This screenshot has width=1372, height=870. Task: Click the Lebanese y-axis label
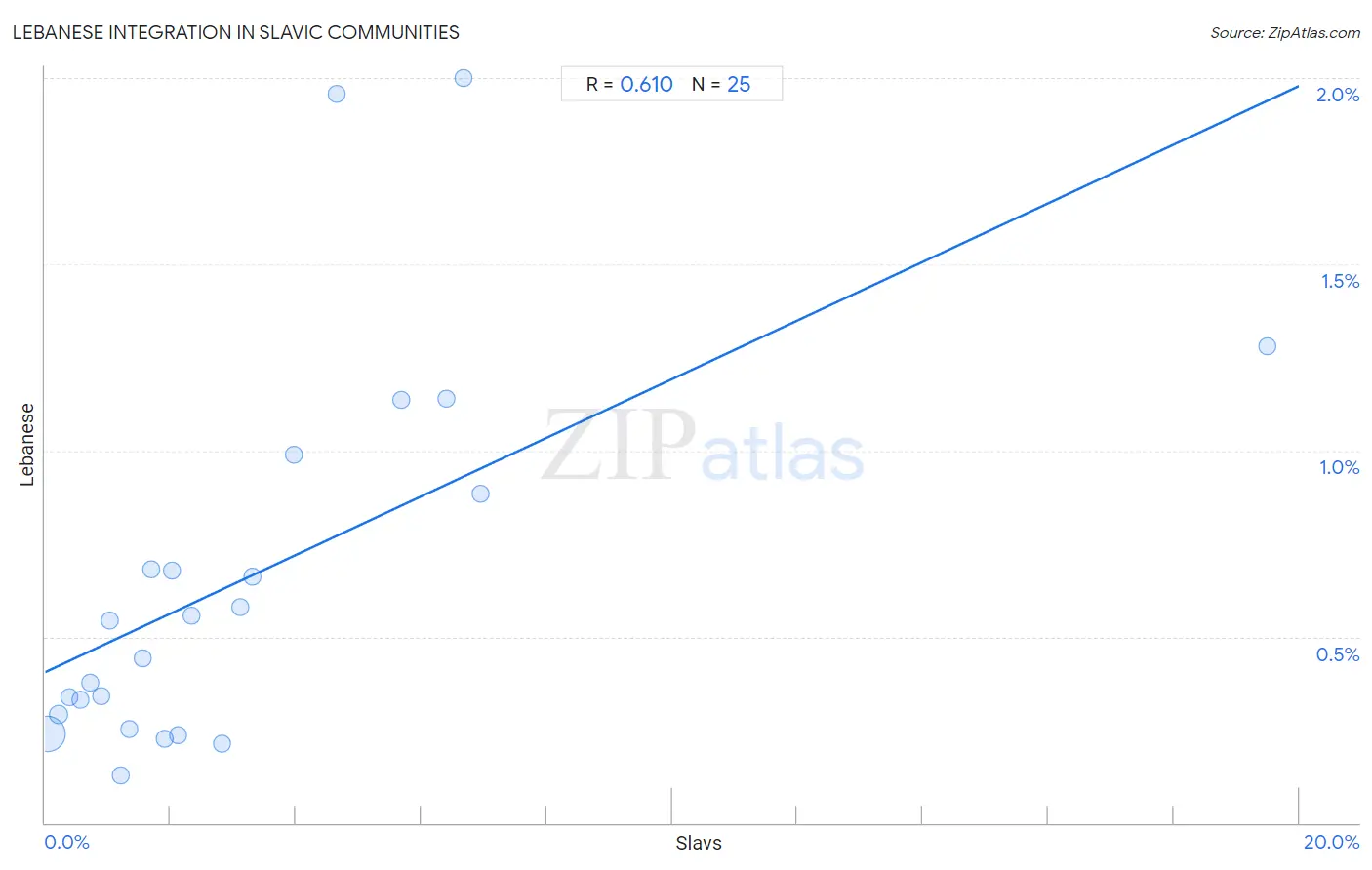point(27,444)
